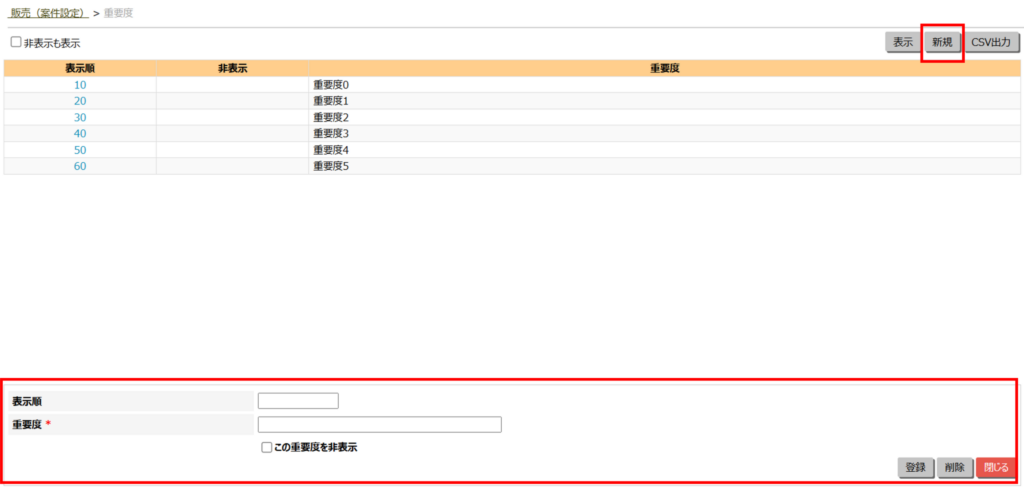Click the 表示 button
This screenshot has width=1024, height=489.
(x=902, y=43)
